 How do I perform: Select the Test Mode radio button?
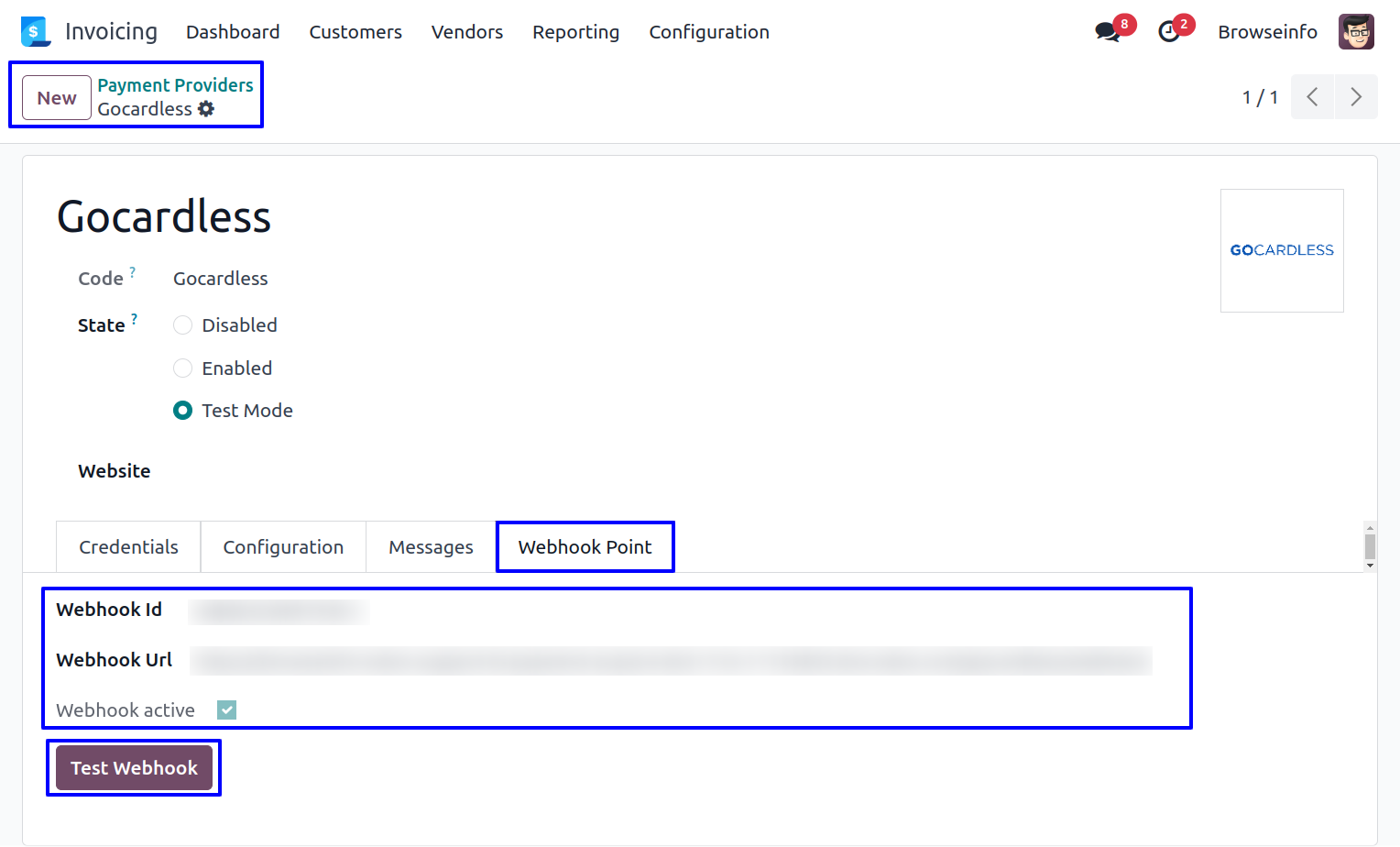point(183,411)
